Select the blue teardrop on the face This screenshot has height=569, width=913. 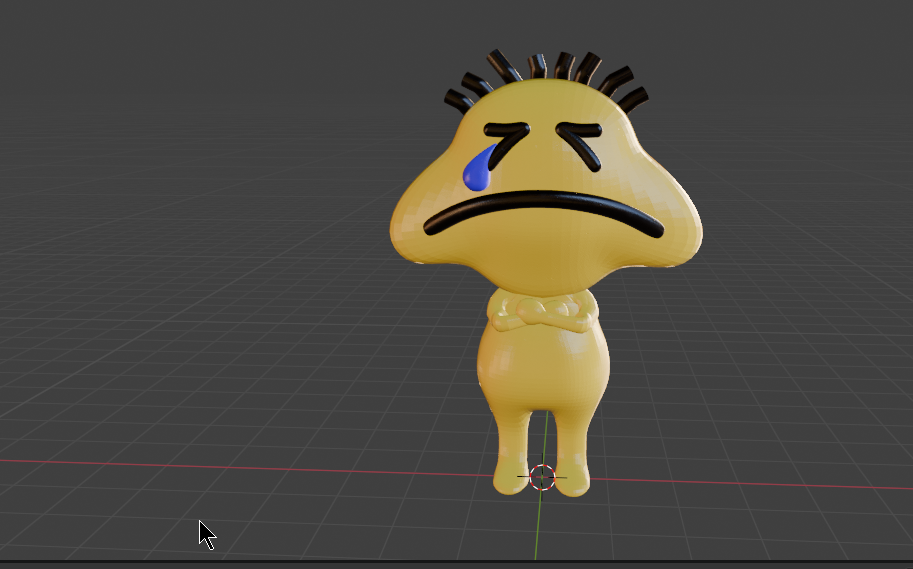477,170
